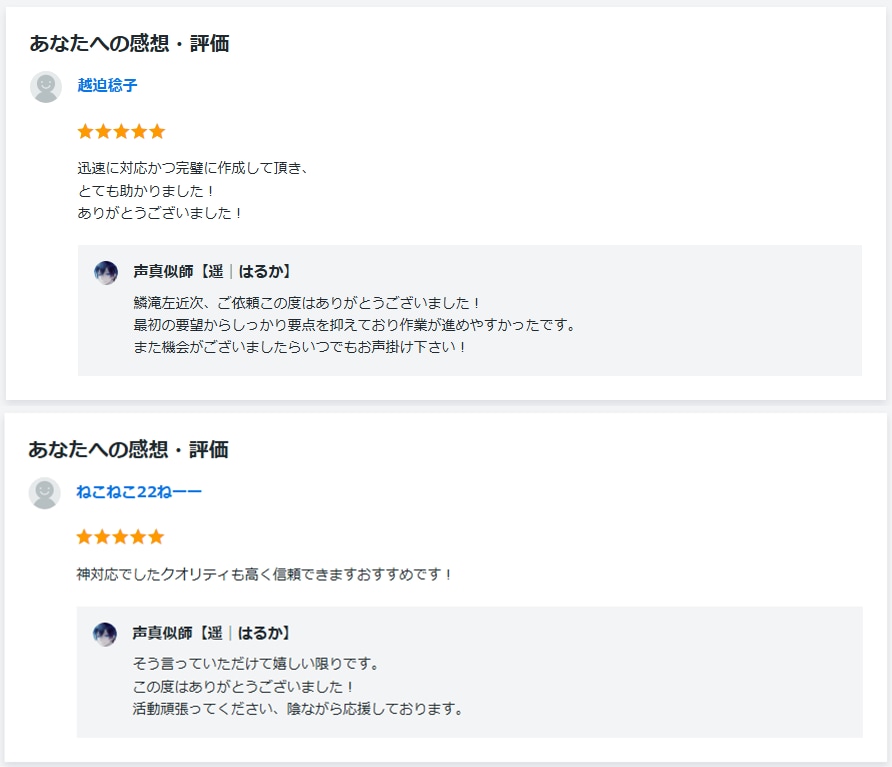Click 声真似師 avatar in the second reply
Image resolution: width=892 pixels, height=767 pixels.
point(105,634)
